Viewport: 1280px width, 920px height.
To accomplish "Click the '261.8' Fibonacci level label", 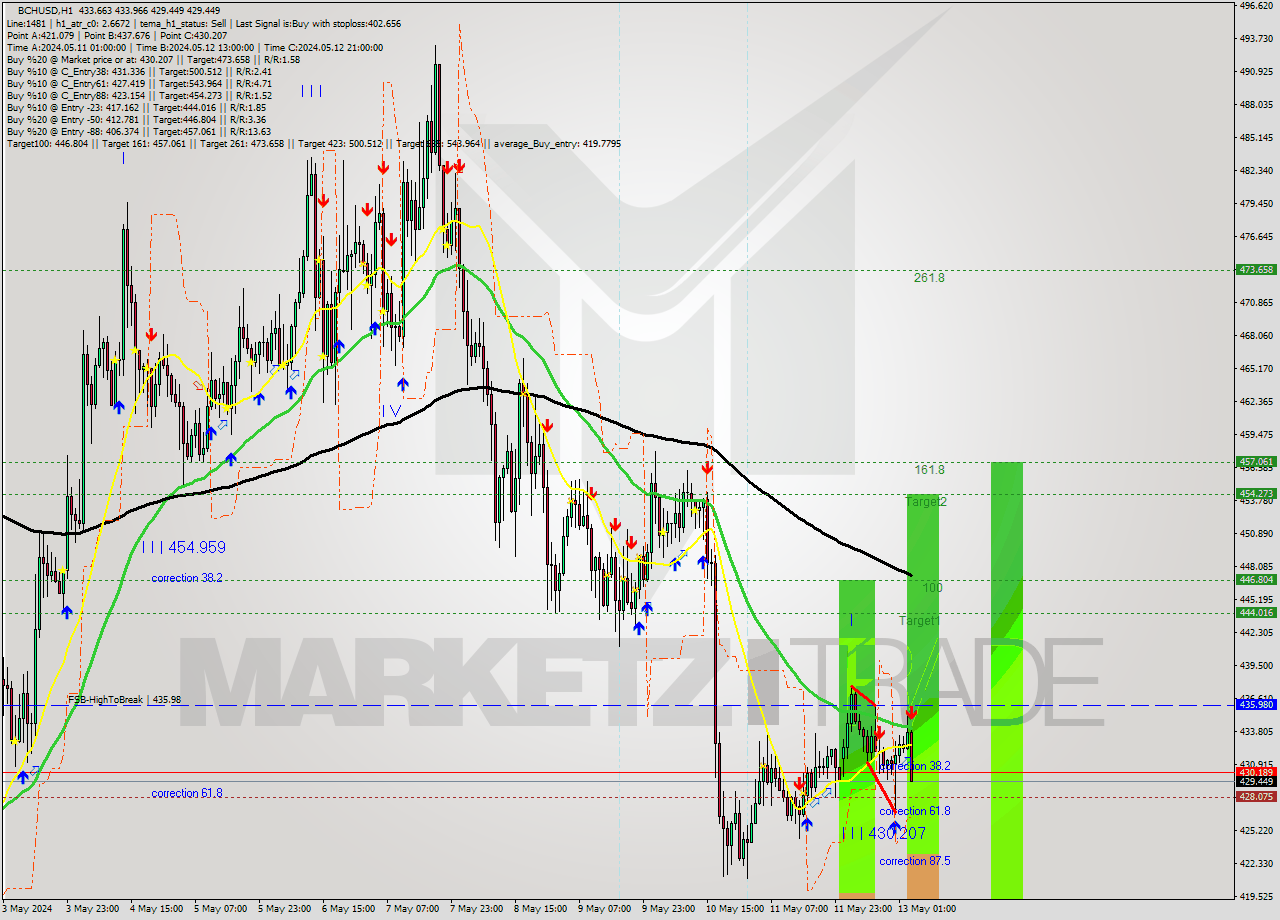I will coord(929,278).
